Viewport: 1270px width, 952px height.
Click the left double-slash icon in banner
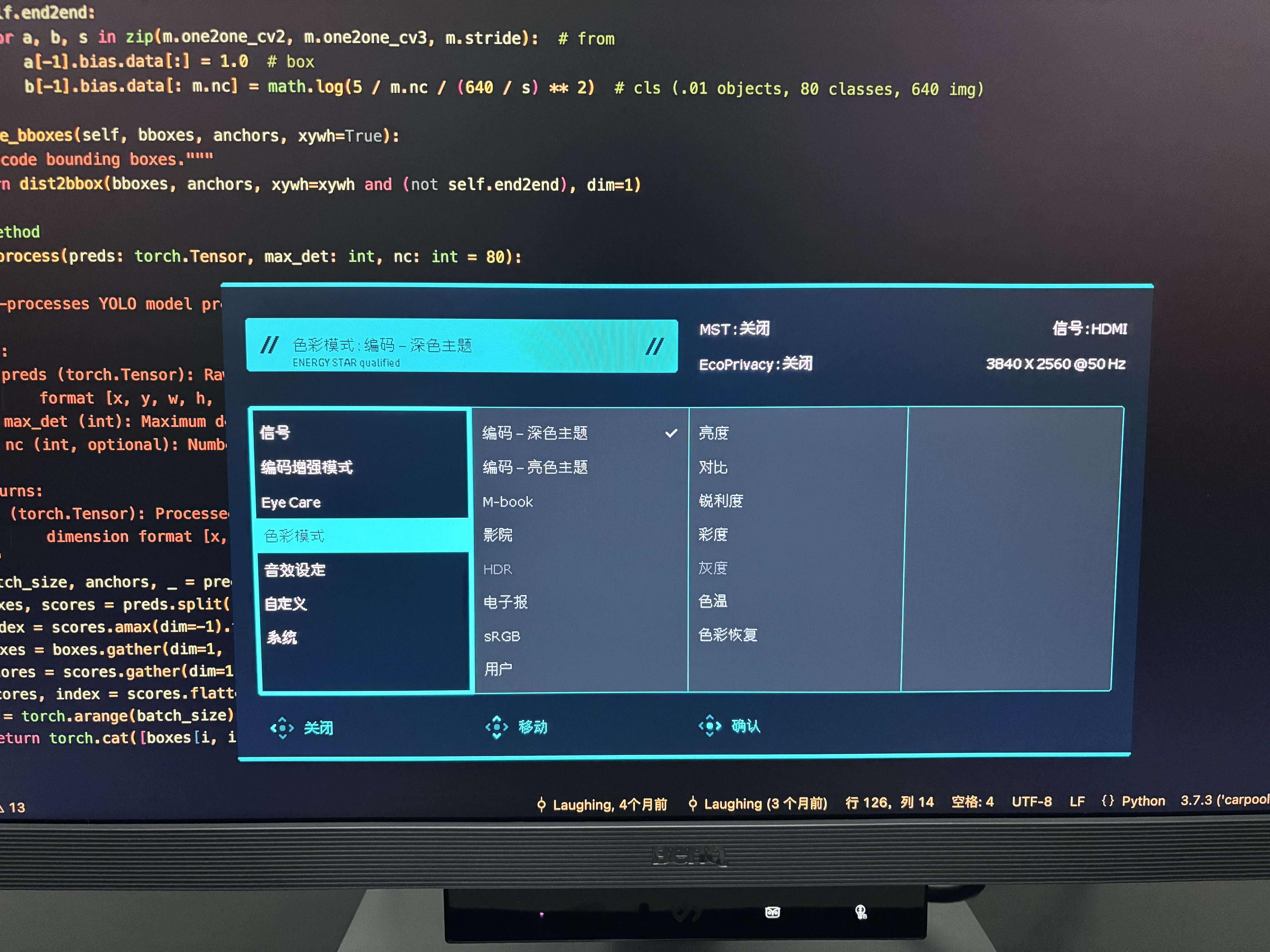tap(269, 345)
